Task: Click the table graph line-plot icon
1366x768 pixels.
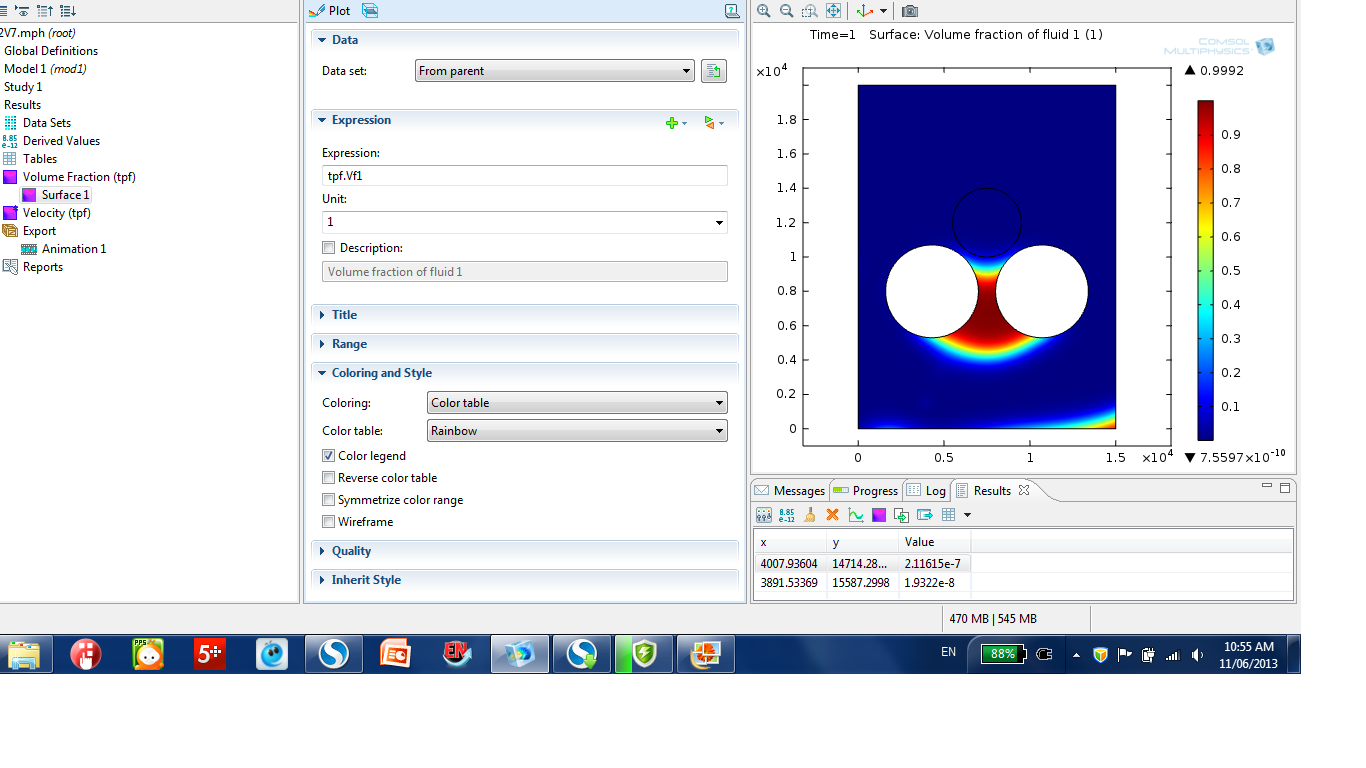Action: pos(855,515)
